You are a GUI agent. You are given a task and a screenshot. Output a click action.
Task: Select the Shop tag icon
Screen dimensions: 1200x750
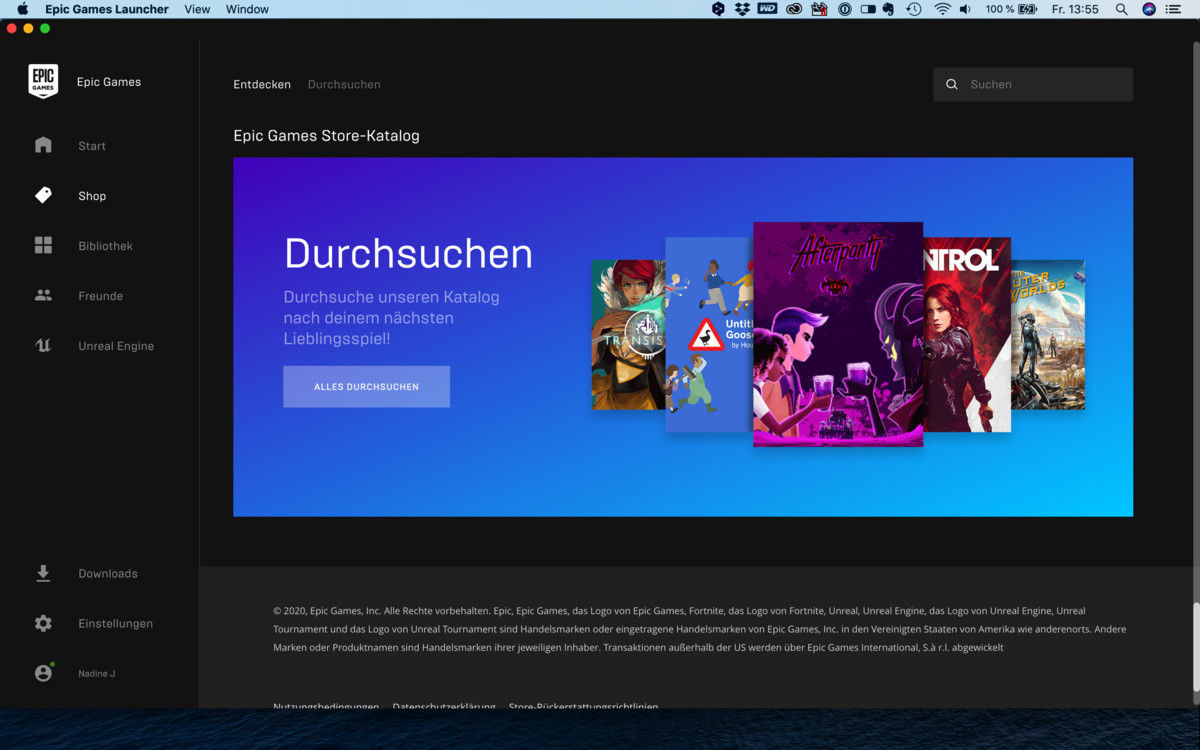pos(43,195)
